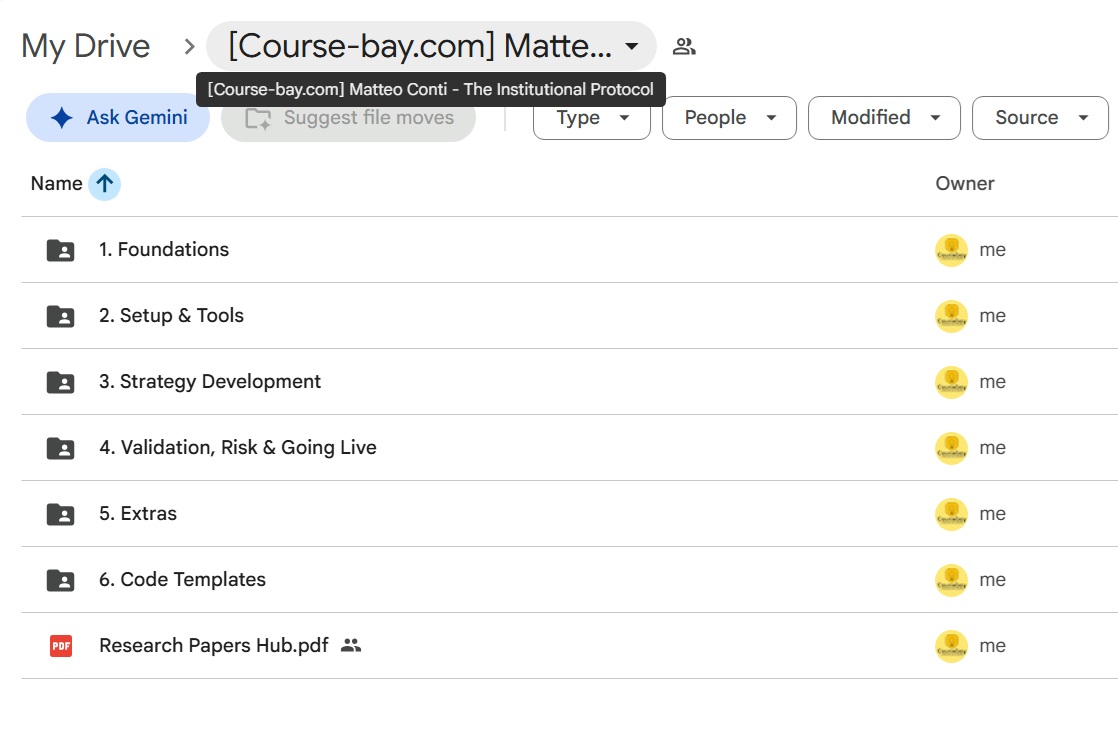Image resolution: width=1118 pixels, height=740 pixels.
Task: Click the 3. Strategy Development folder icon
Action: (61, 382)
